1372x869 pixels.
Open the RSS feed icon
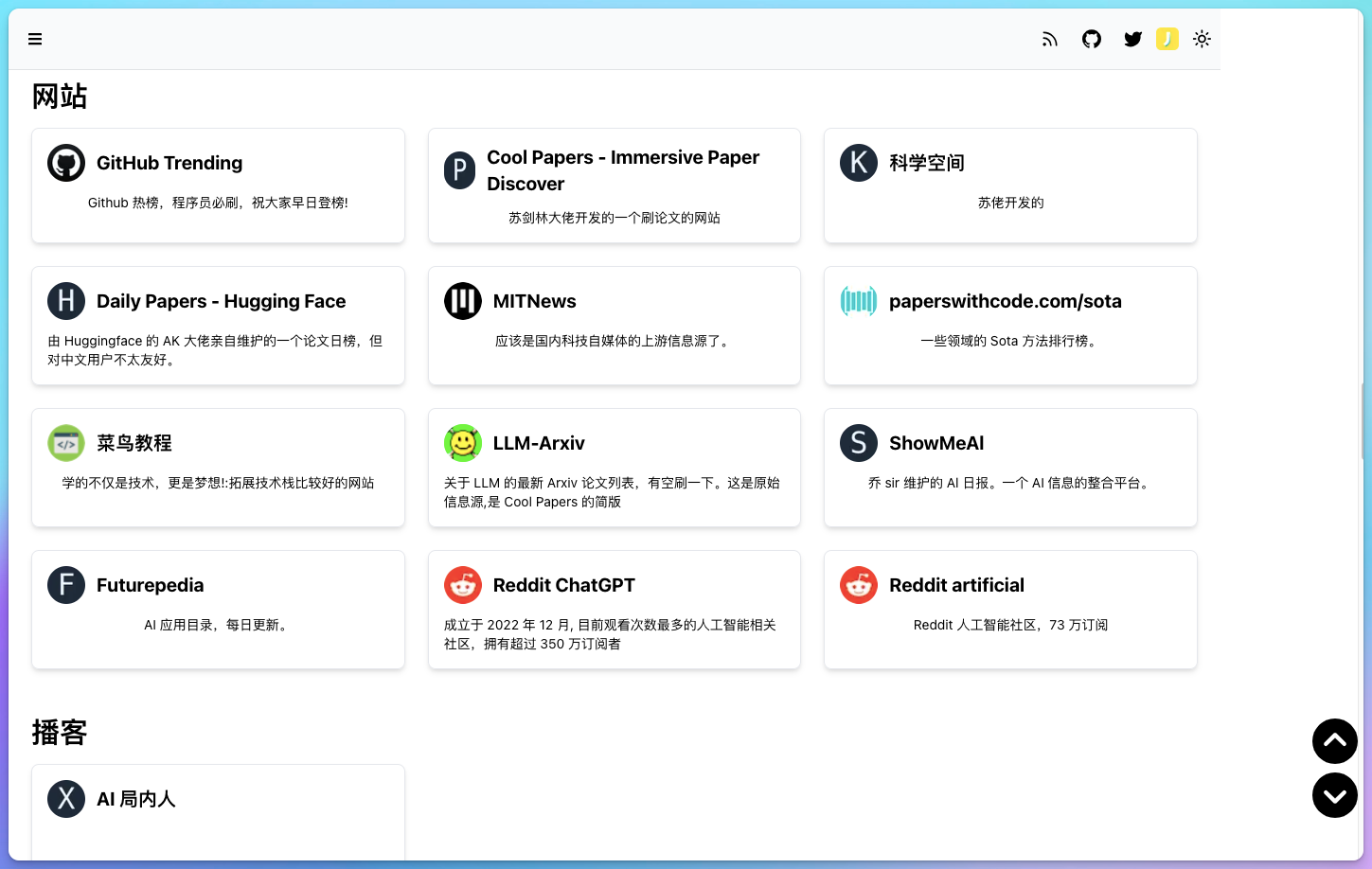1050,39
